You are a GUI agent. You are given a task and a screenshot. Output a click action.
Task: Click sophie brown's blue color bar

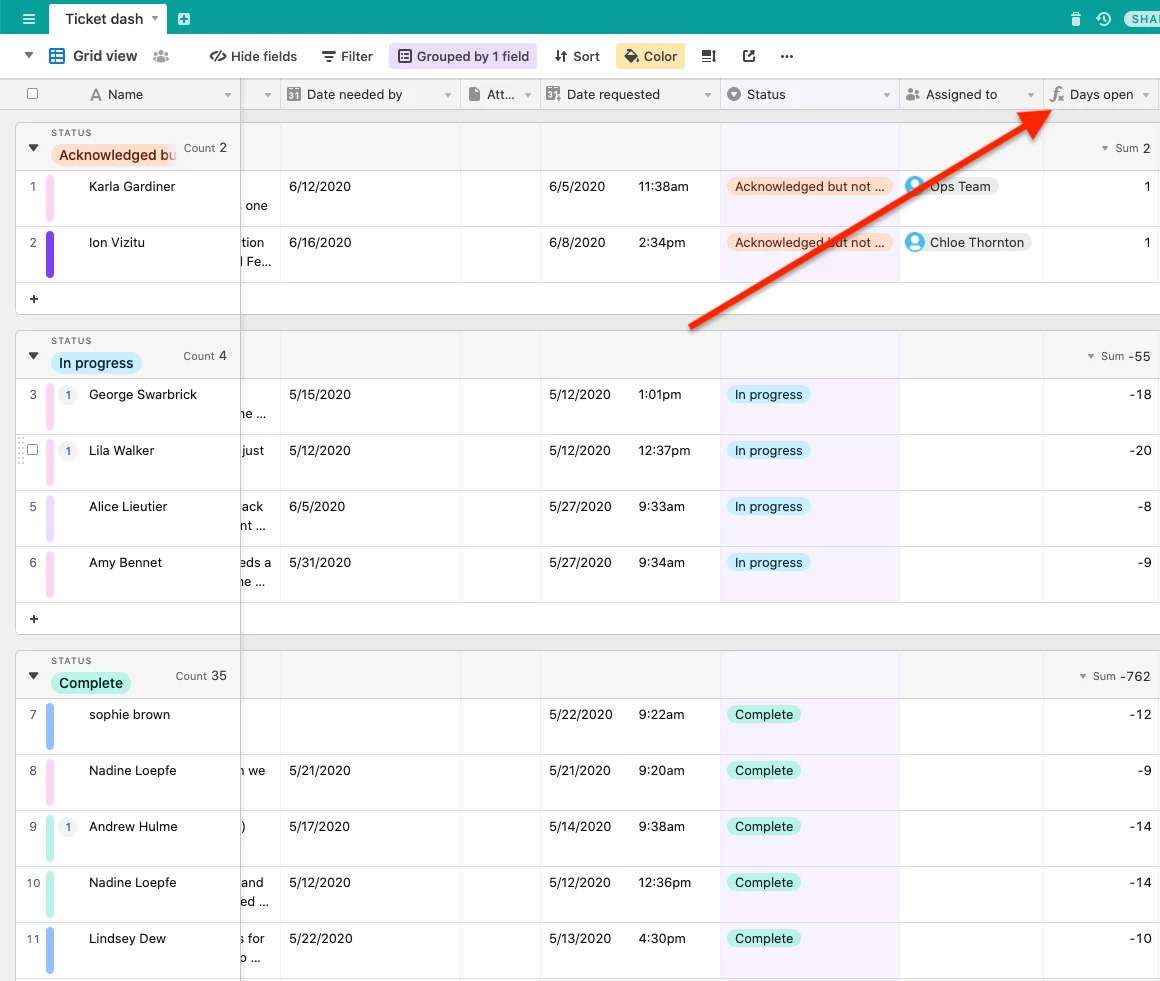pyautogui.click(x=50, y=727)
